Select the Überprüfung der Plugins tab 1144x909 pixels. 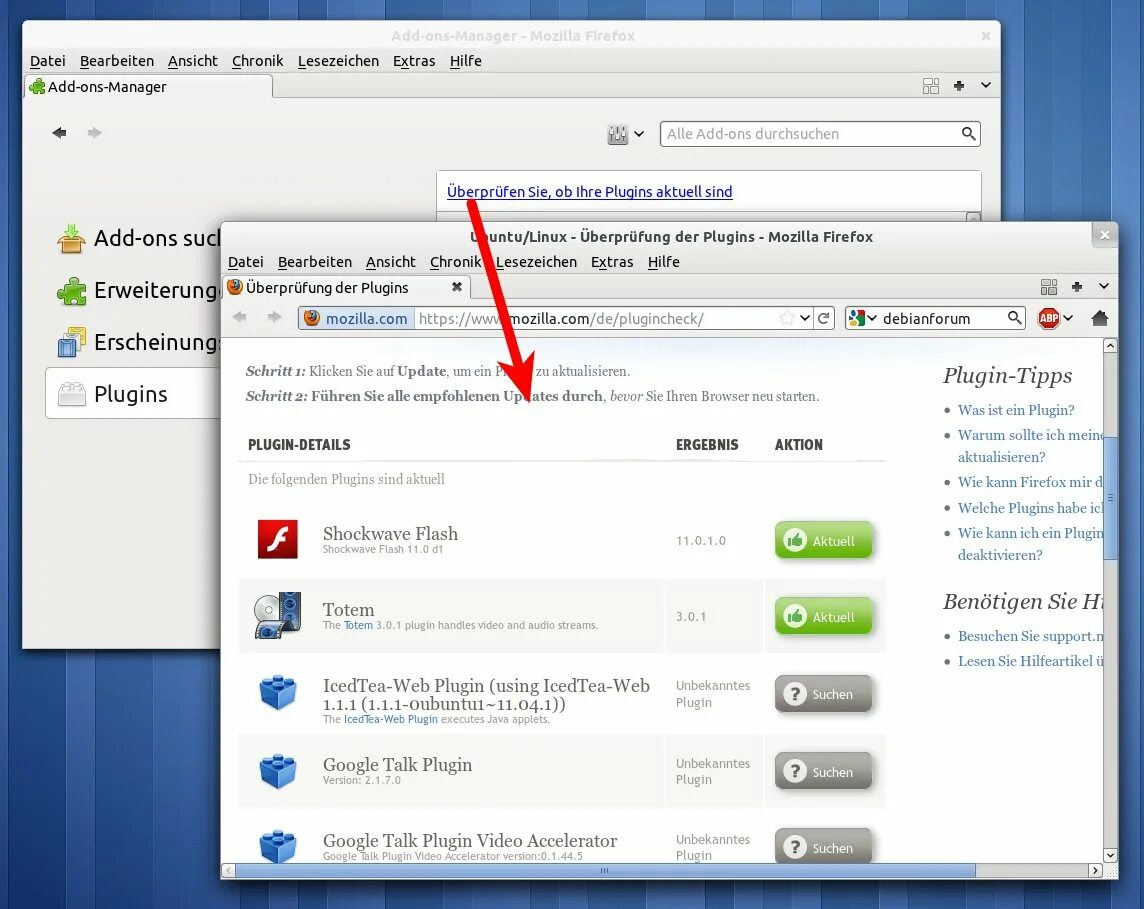pos(347,287)
